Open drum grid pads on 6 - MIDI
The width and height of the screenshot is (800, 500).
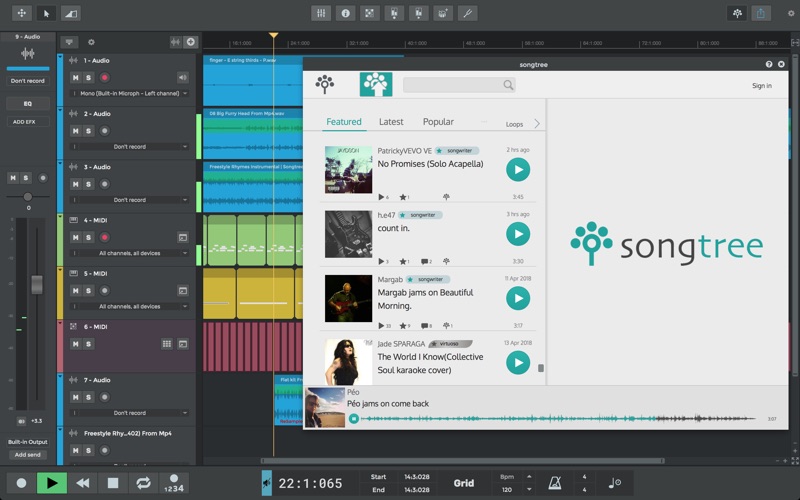166,344
